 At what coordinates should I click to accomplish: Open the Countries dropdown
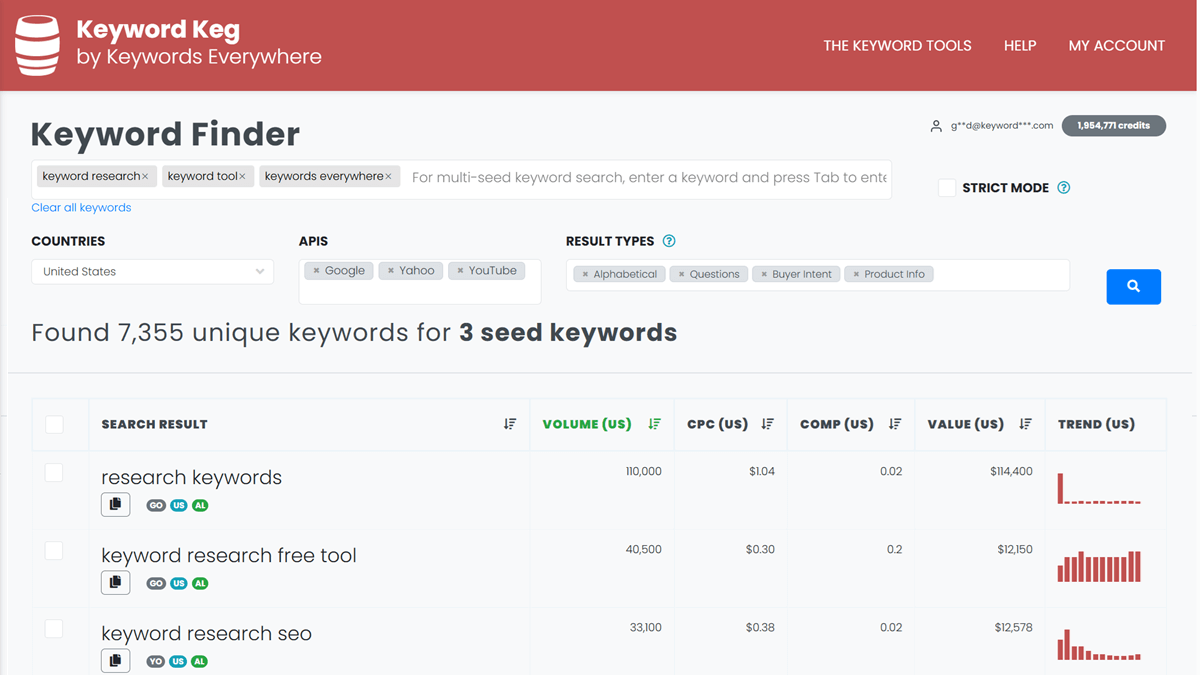coord(152,271)
